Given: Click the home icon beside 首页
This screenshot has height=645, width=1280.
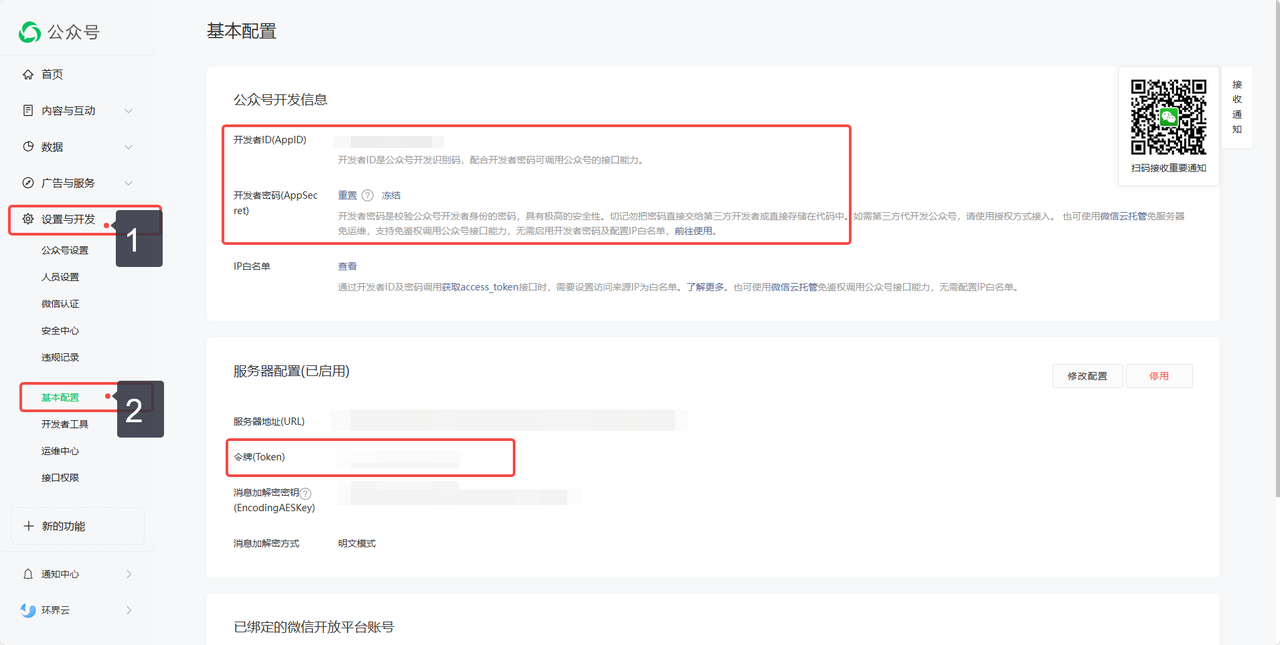Looking at the screenshot, I should 28,73.
